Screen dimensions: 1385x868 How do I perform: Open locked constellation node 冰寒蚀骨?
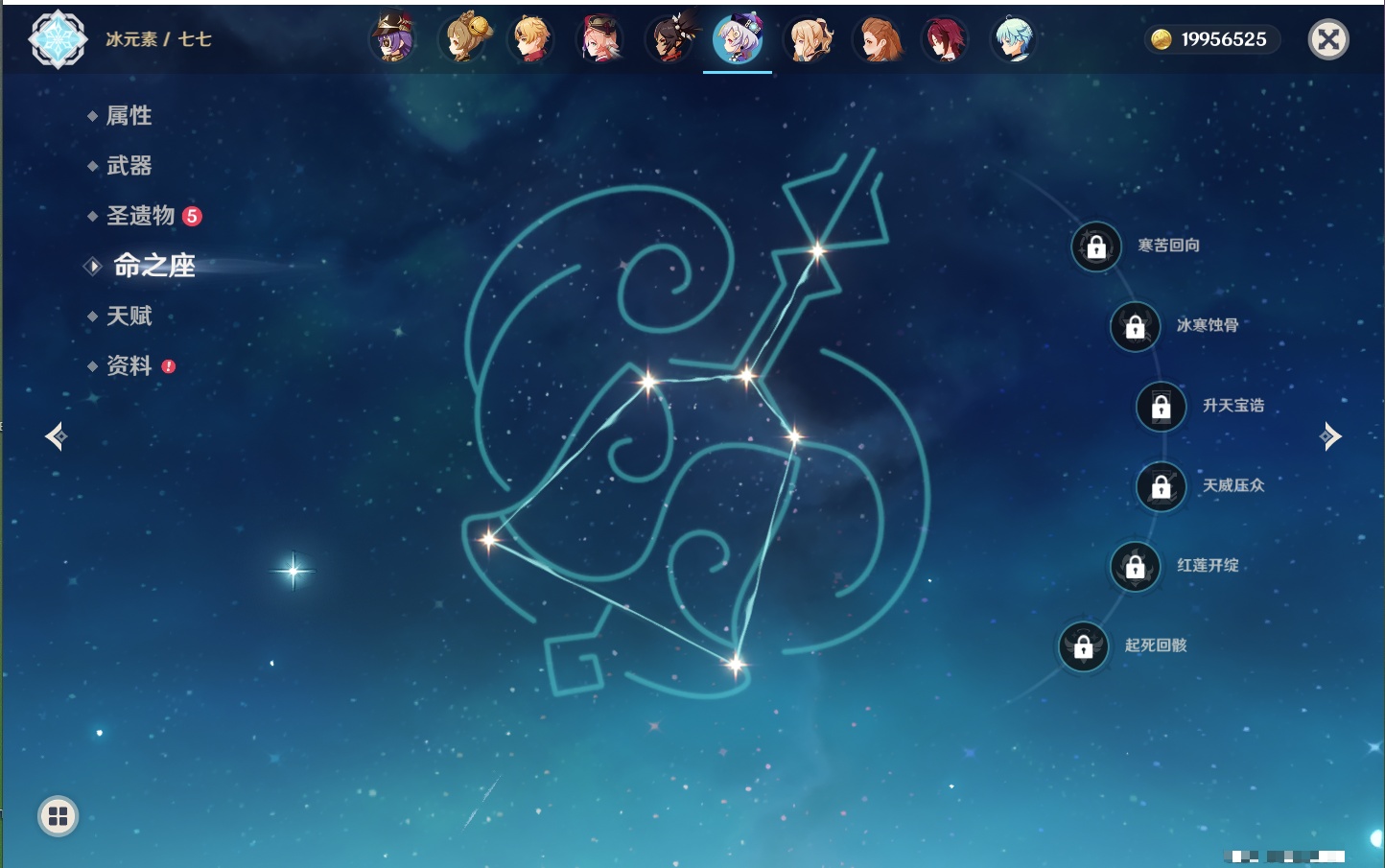[1135, 327]
